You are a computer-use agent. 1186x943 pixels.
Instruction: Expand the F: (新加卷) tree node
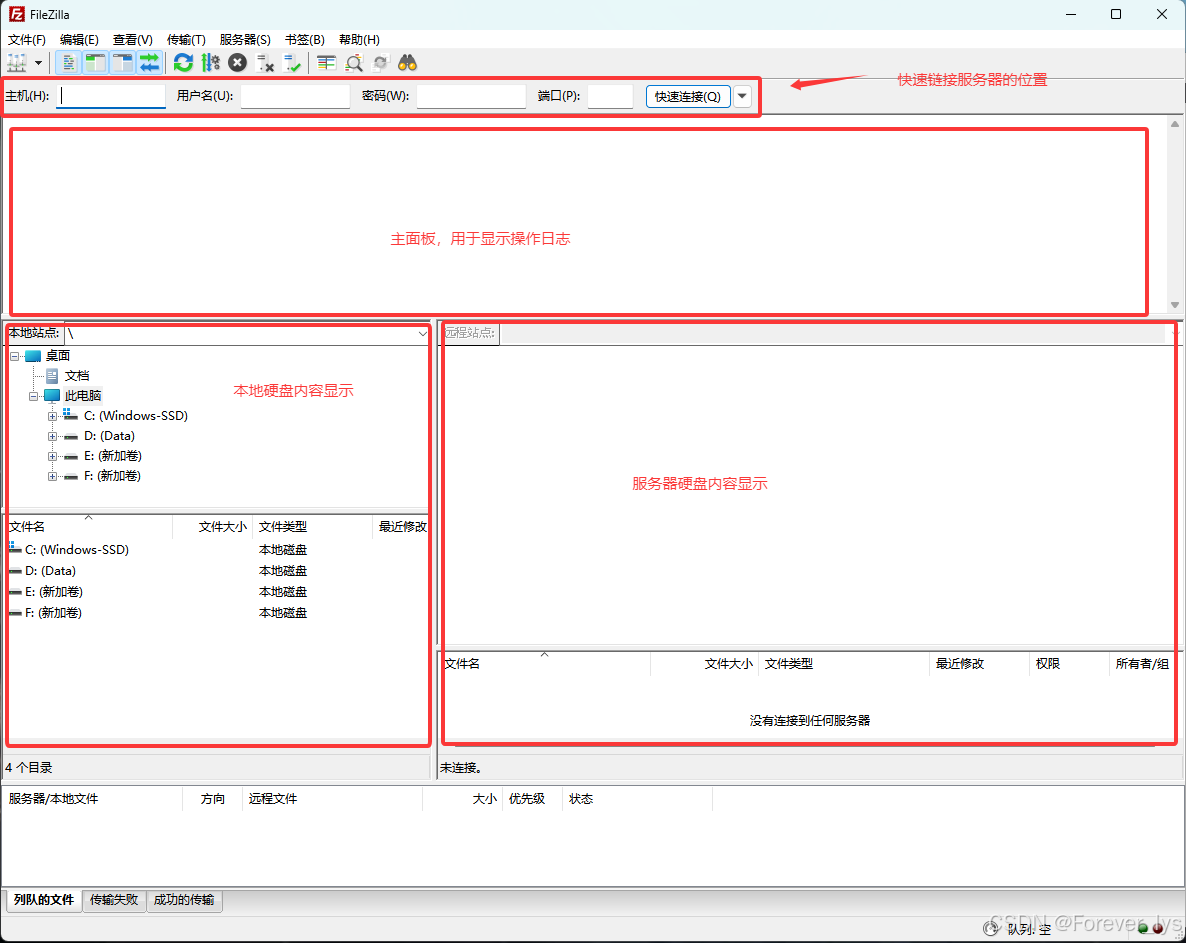52,476
